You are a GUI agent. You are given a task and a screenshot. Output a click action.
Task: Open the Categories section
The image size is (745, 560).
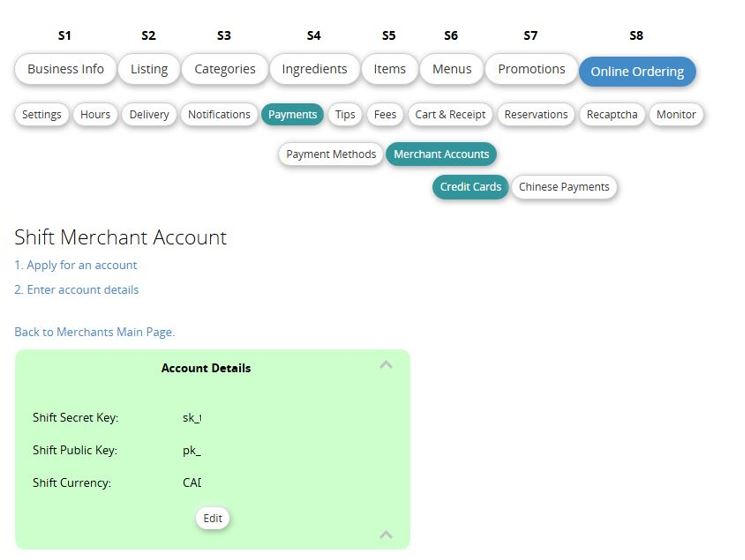click(x=225, y=69)
